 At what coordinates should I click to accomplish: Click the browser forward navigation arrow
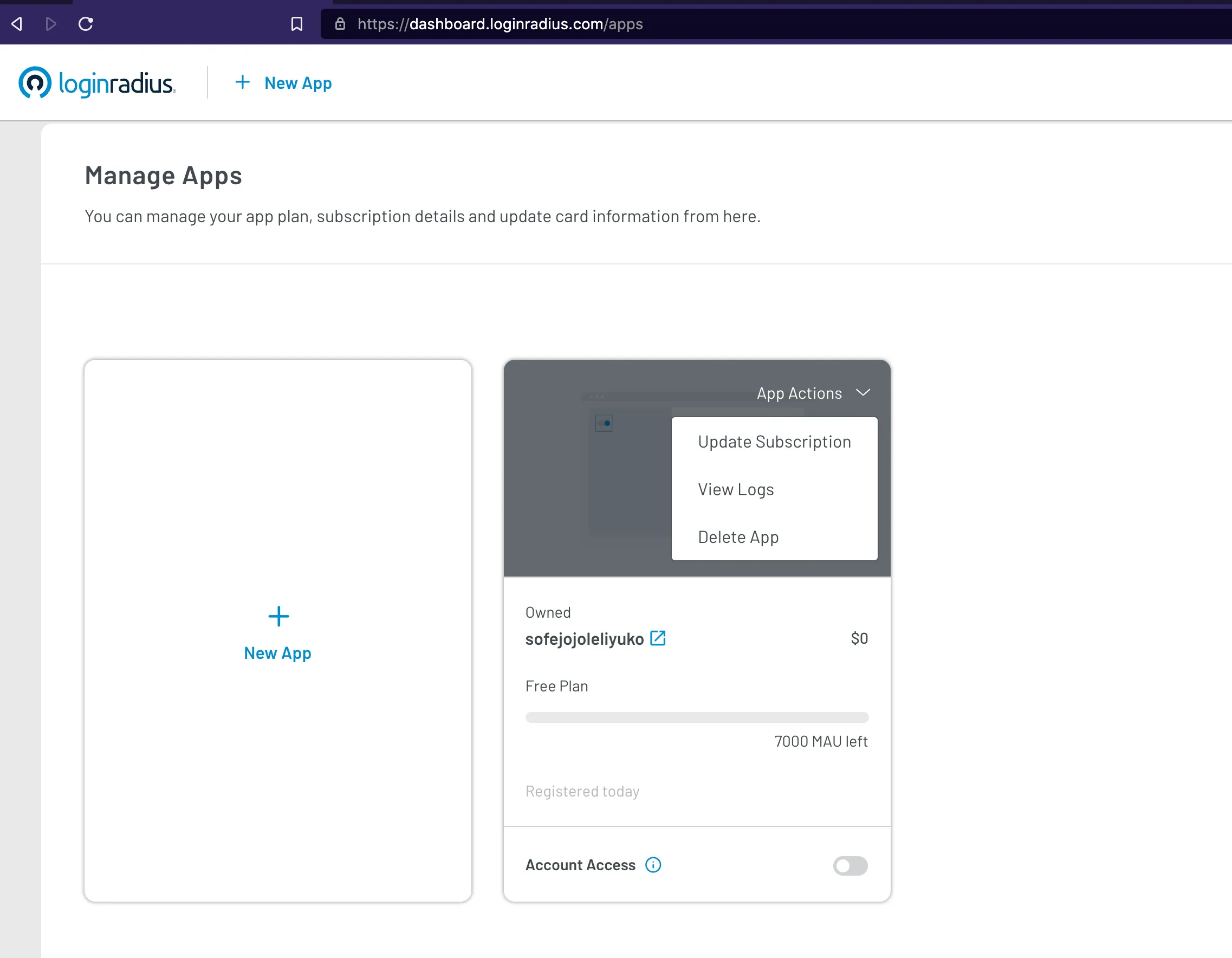pyautogui.click(x=51, y=24)
